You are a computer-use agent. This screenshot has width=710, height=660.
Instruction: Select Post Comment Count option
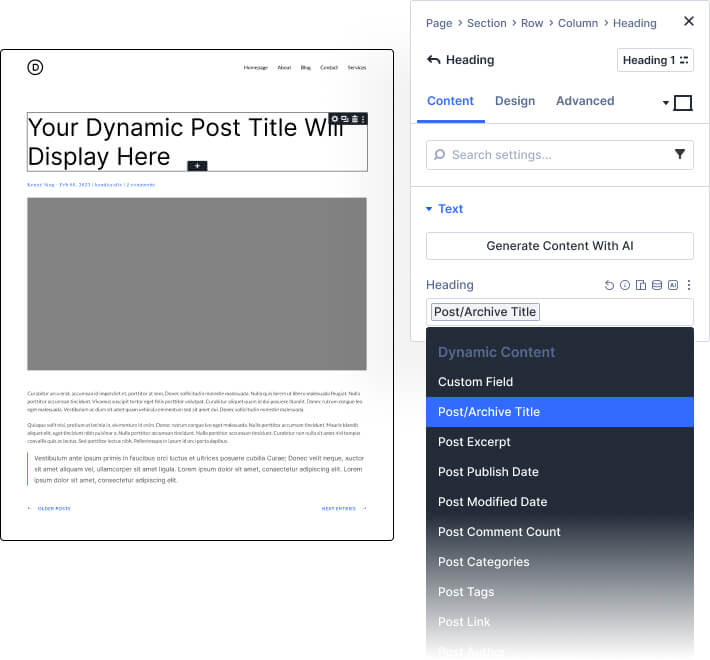click(x=560, y=532)
